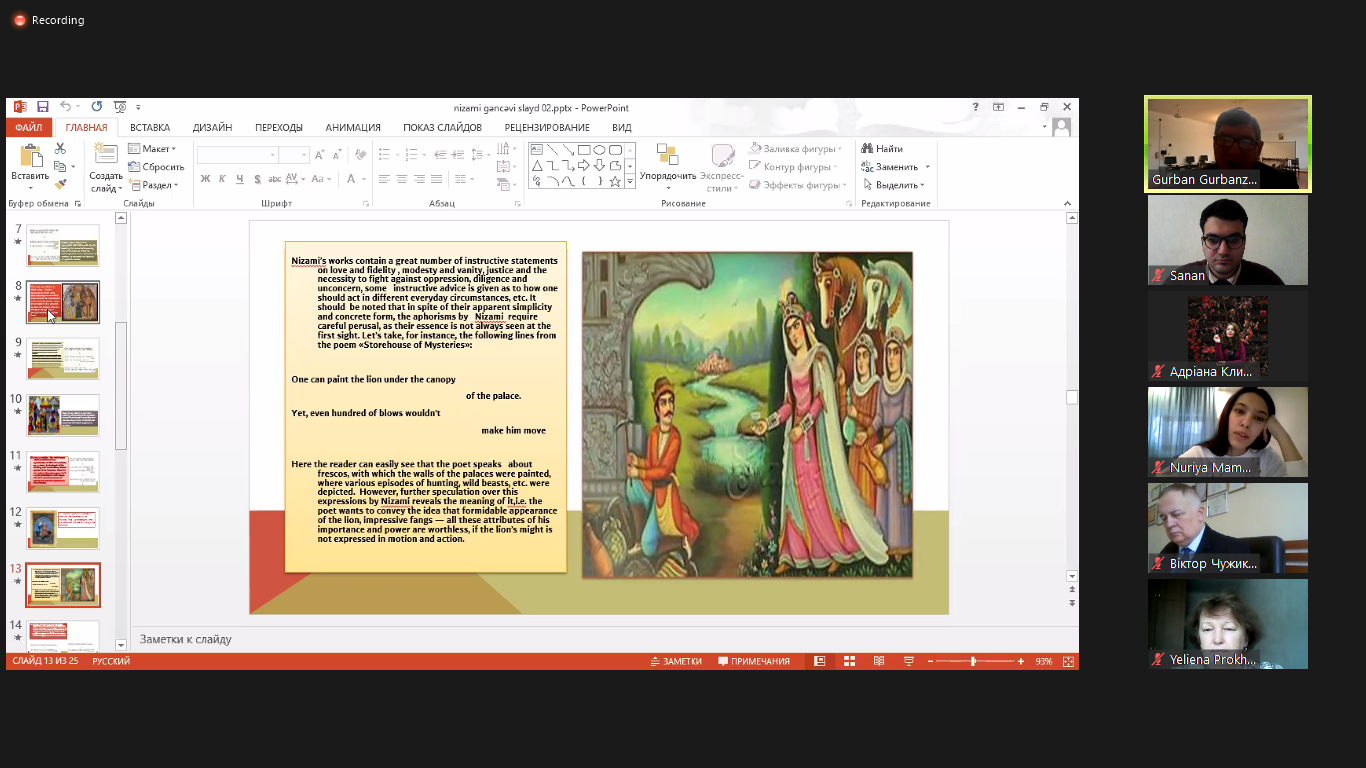Screen dimensions: 1366x768
Task: Click the Cut scissors icon
Action: (x=60, y=148)
